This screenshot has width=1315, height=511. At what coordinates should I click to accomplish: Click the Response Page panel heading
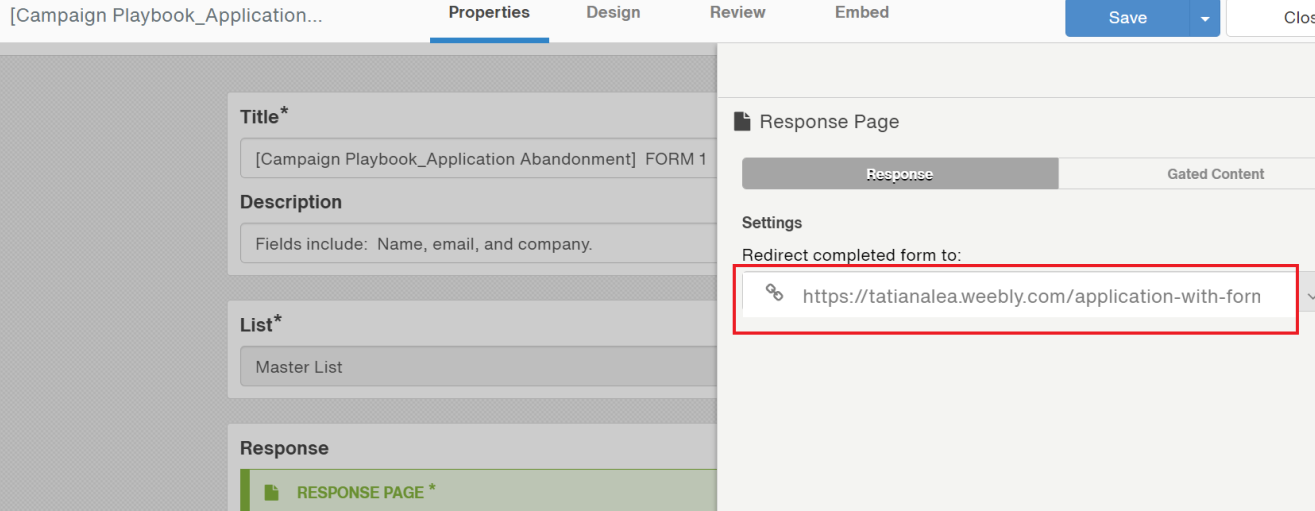[829, 122]
